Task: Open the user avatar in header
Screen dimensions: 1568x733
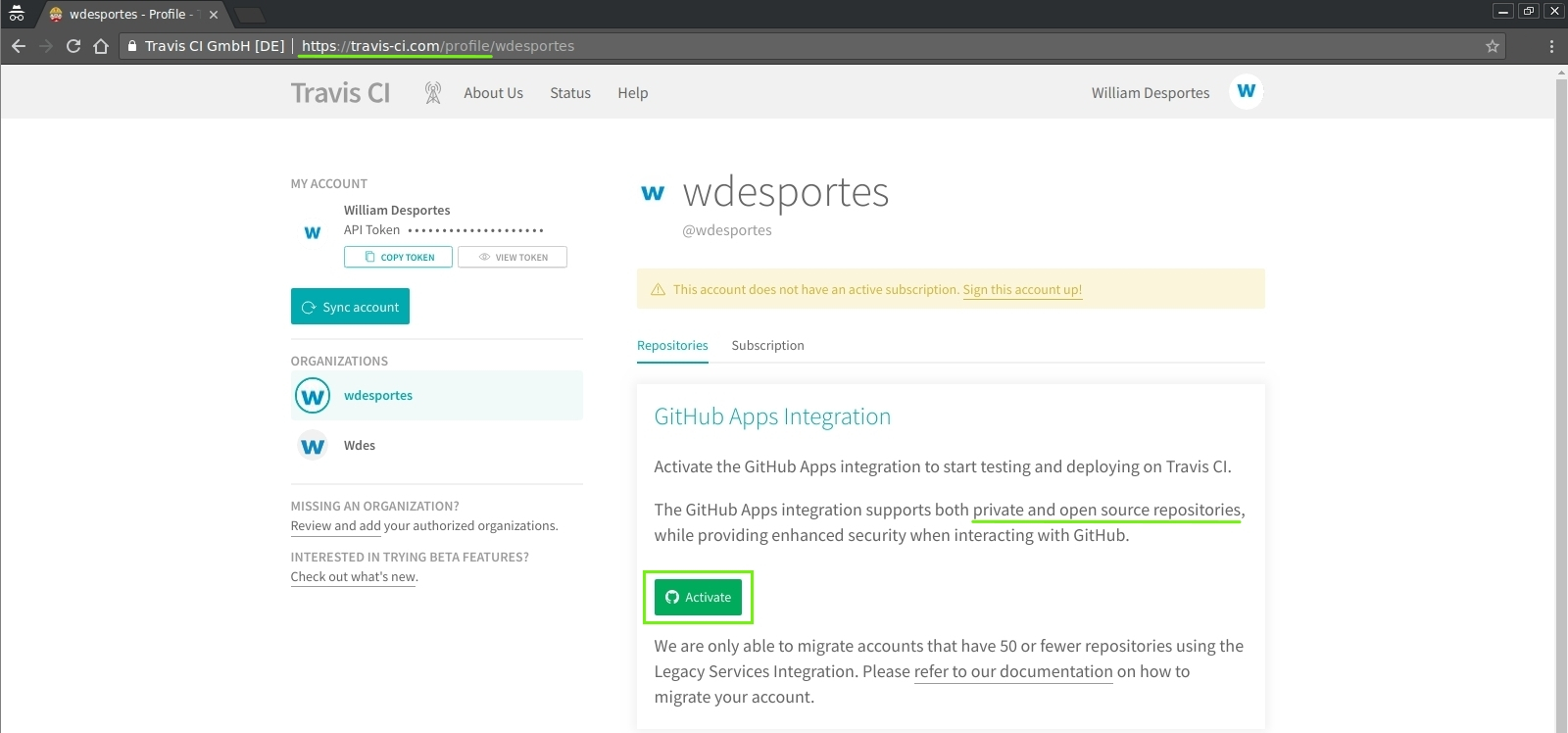Action: pyautogui.click(x=1246, y=91)
